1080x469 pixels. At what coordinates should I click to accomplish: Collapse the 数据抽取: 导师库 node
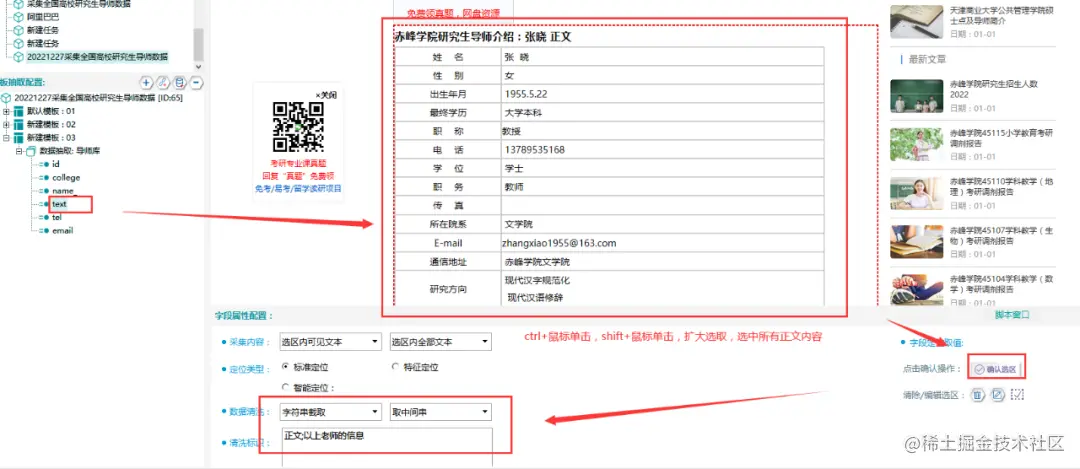pyautogui.click(x=19, y=151)
